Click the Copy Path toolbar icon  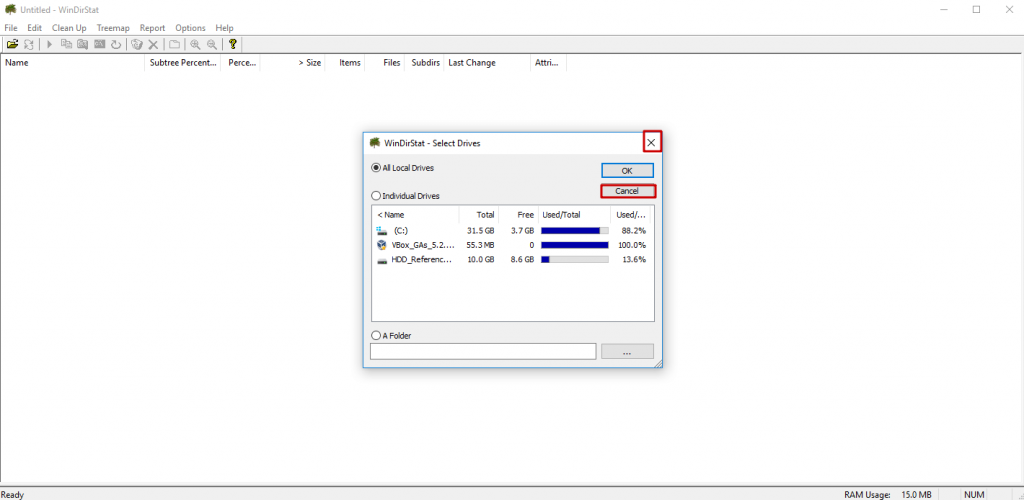click(66, 44)
